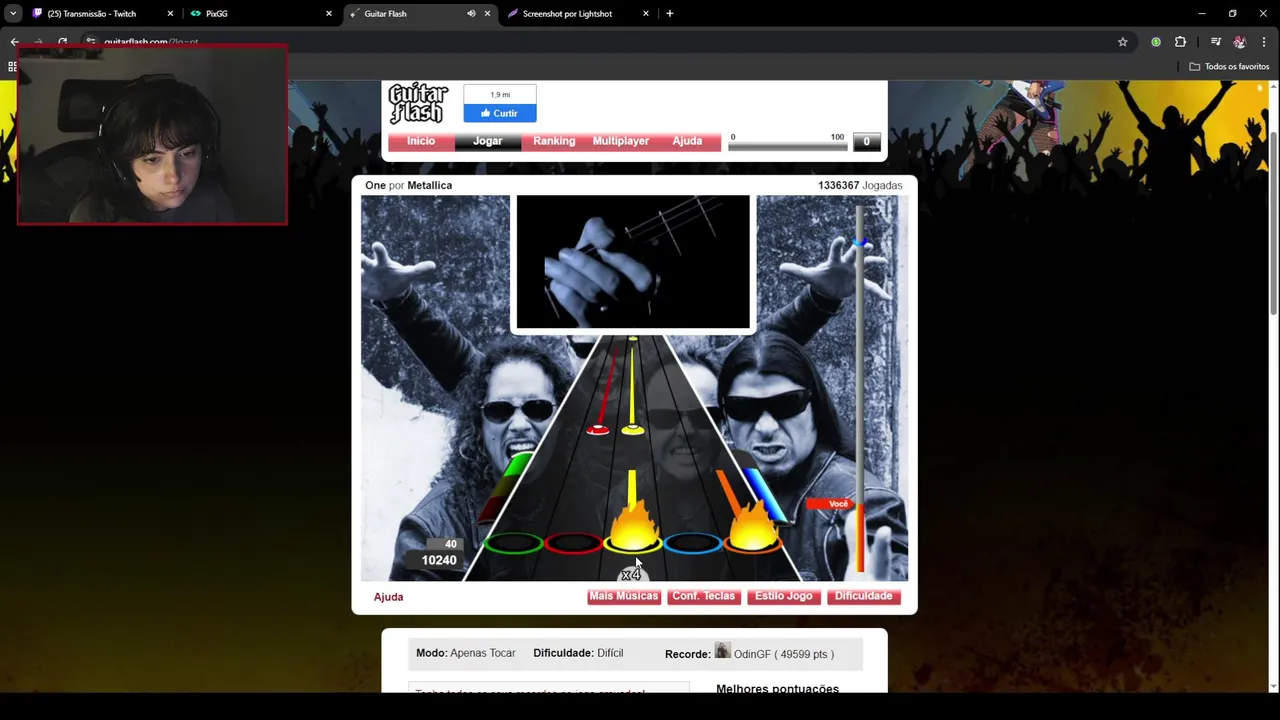The height and width of the screenshot is (720, 1280).
Task: Open a new browser tab
Action: click(670, 14)
